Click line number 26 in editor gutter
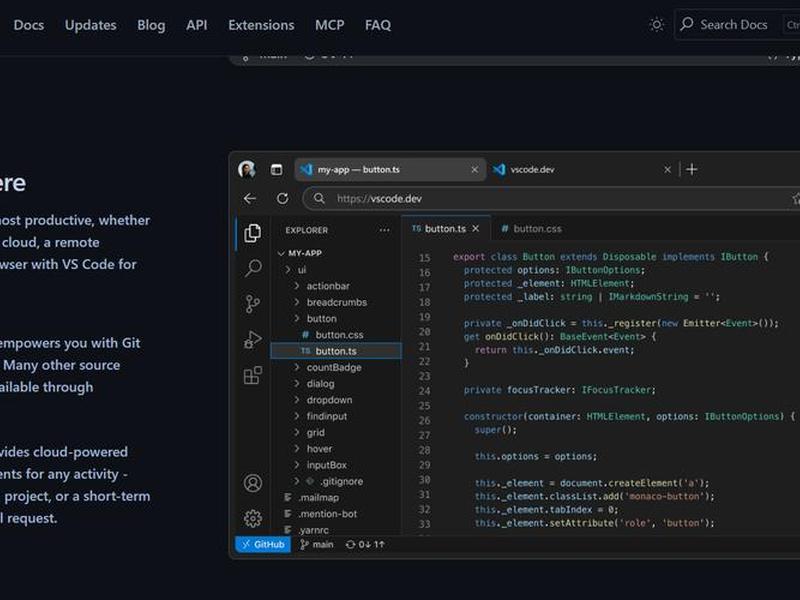 click(x=424, y=420)
